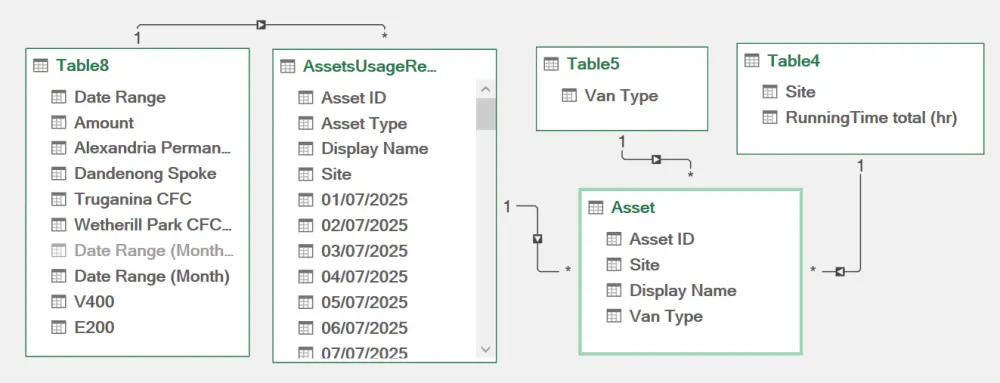
Task: Select the Alexandria Perman... field in Table8
Action: (152, 148)
